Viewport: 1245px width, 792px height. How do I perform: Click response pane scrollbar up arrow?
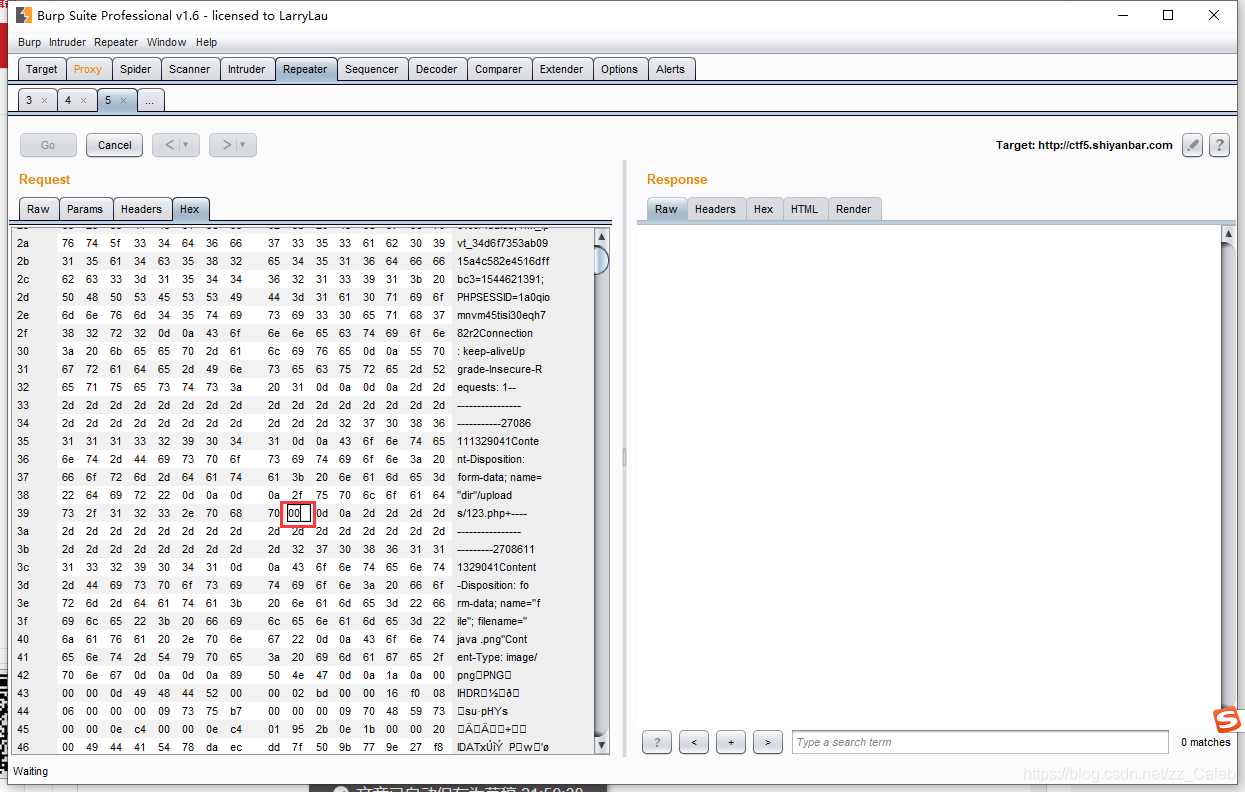pos(1229,234)
